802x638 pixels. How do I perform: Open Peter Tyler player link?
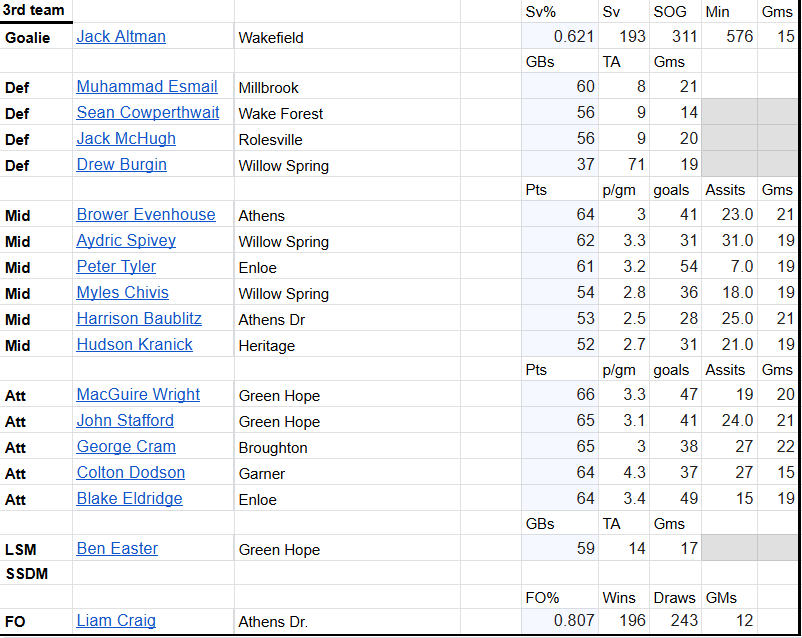(116, 267)
